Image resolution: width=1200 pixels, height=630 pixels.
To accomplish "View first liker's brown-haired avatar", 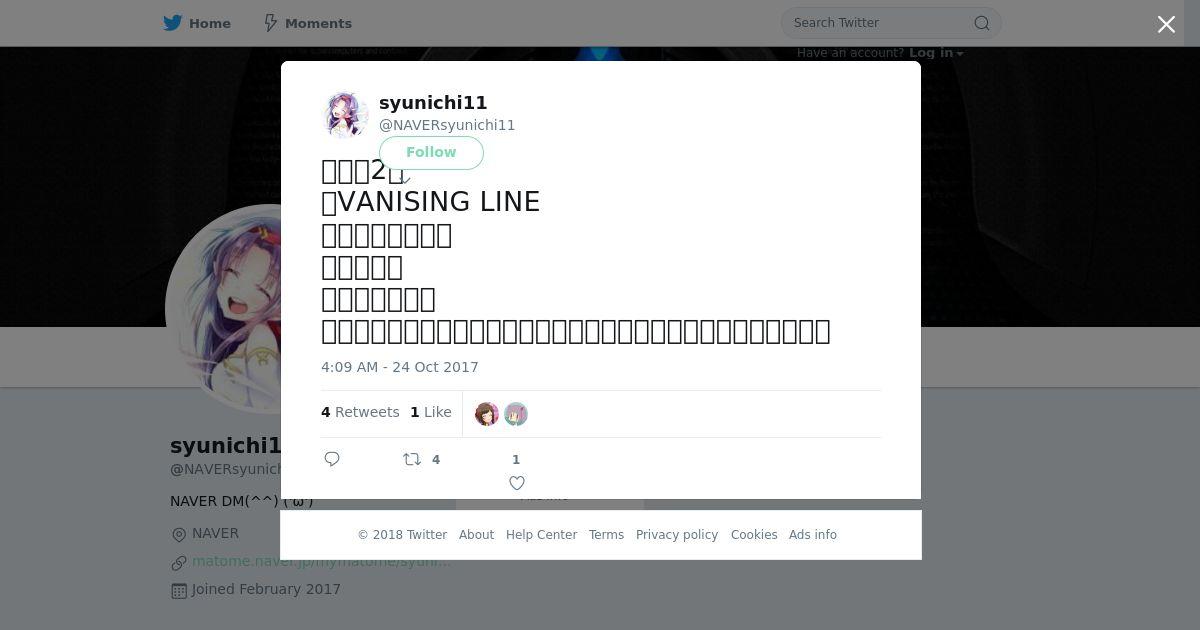I will (487, 414).
